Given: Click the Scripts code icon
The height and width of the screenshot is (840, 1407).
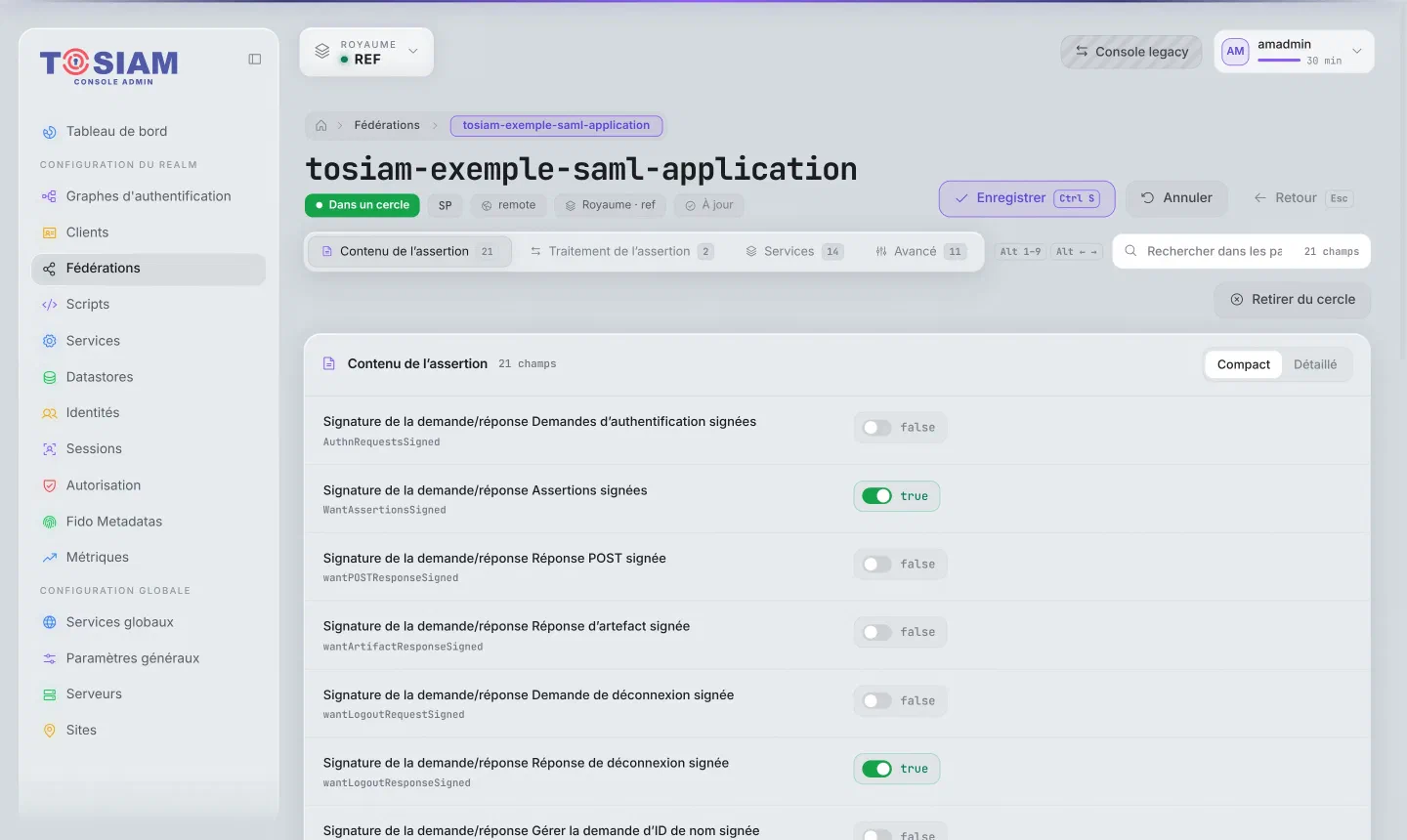Looking at the screenshot, I should pyautogui.click(x=49, y=305).
